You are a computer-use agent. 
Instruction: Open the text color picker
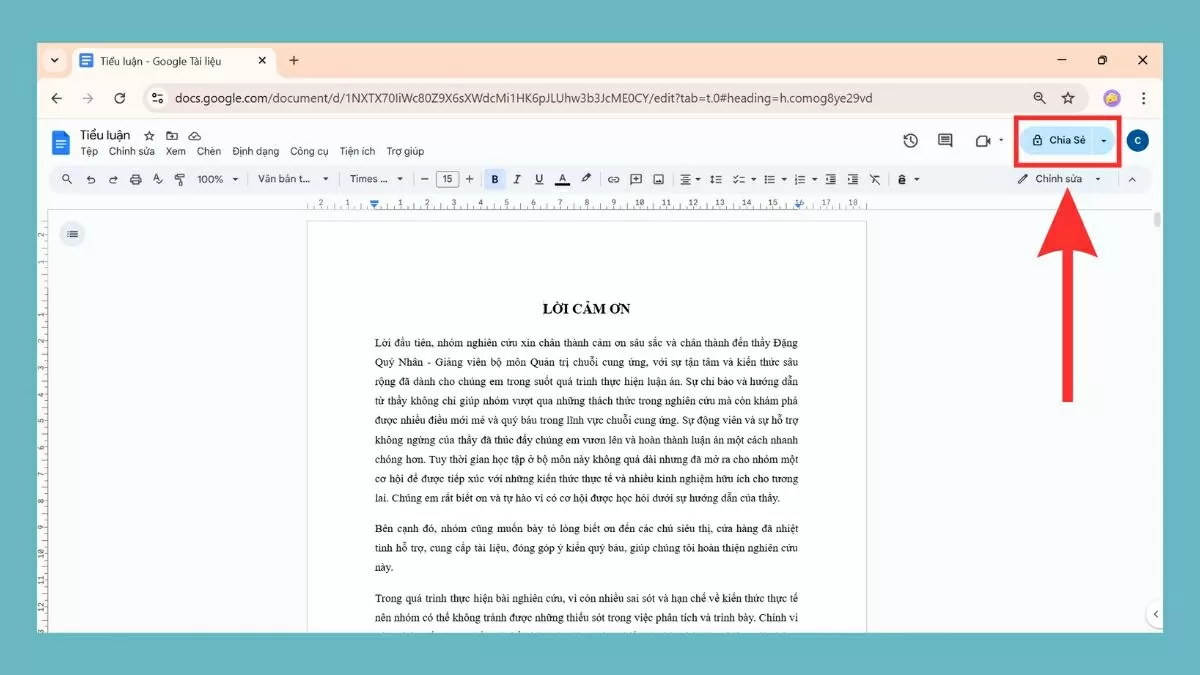coord(561,179)
